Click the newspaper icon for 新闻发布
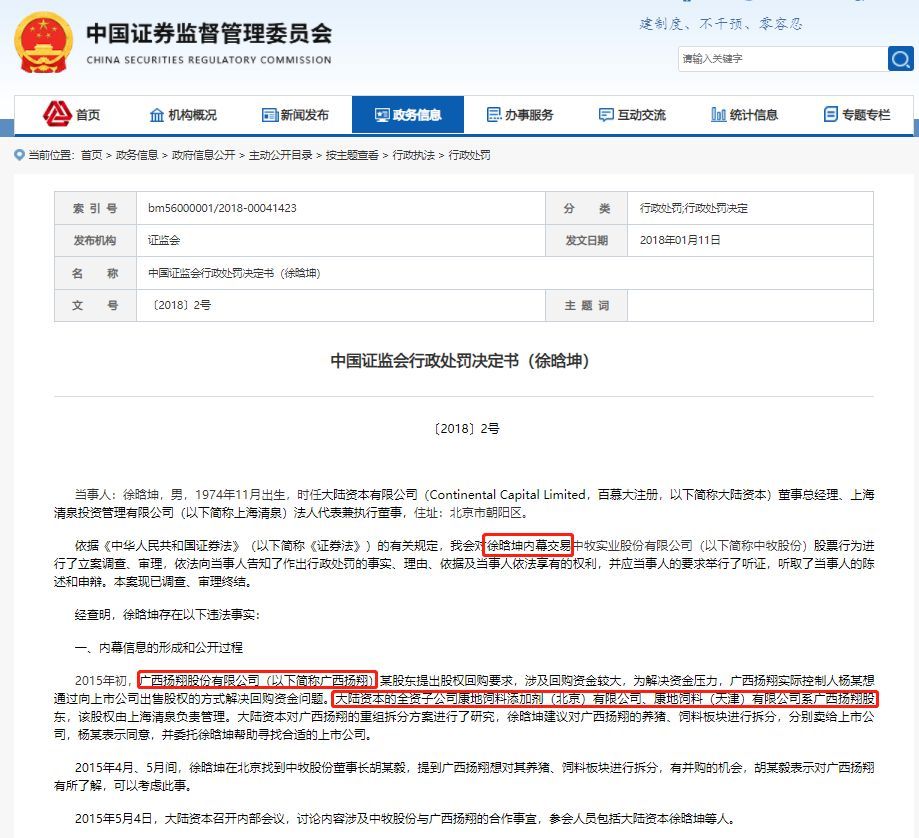Screen dimensions: 919x838 point(270,115)
